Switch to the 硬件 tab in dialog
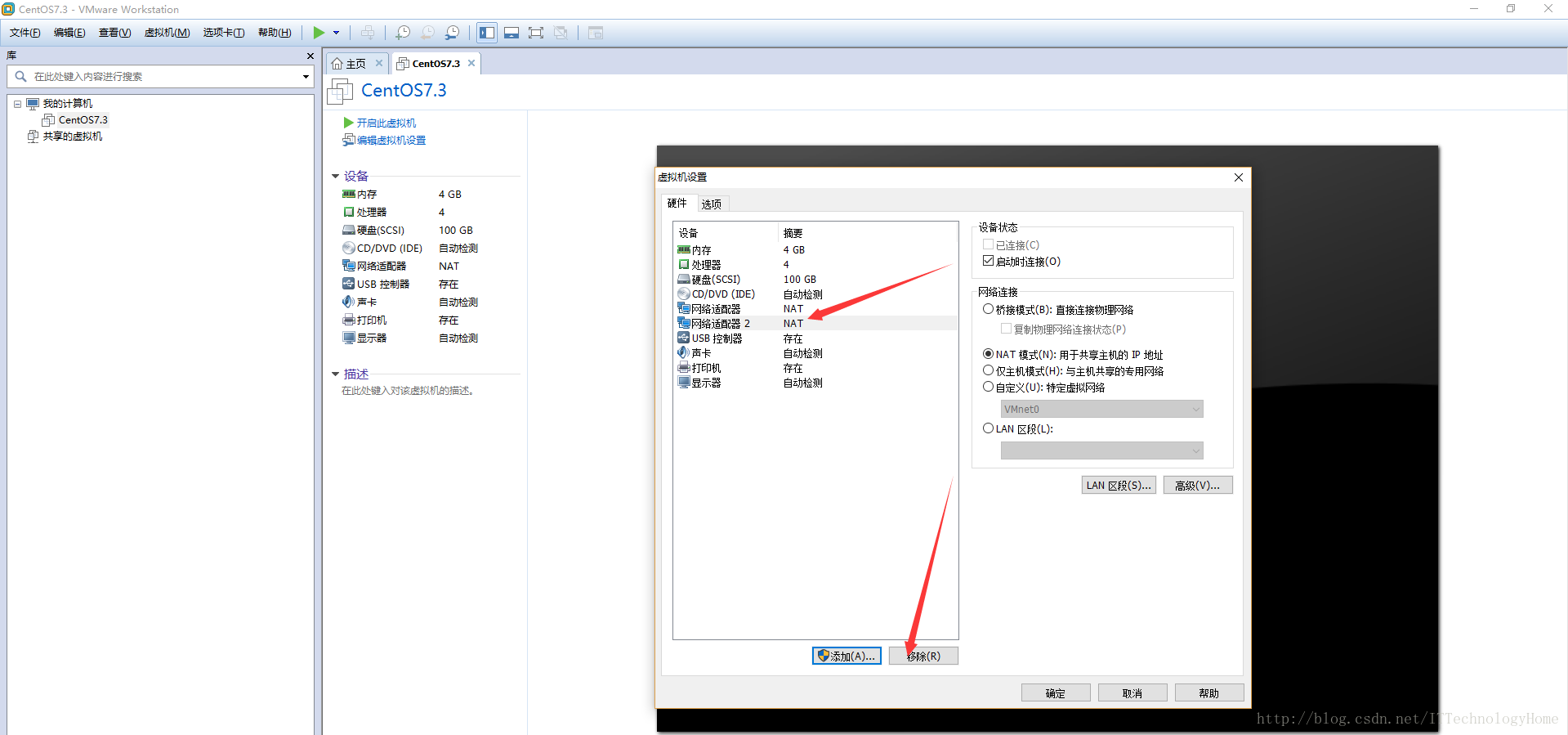 pos(677,203)
